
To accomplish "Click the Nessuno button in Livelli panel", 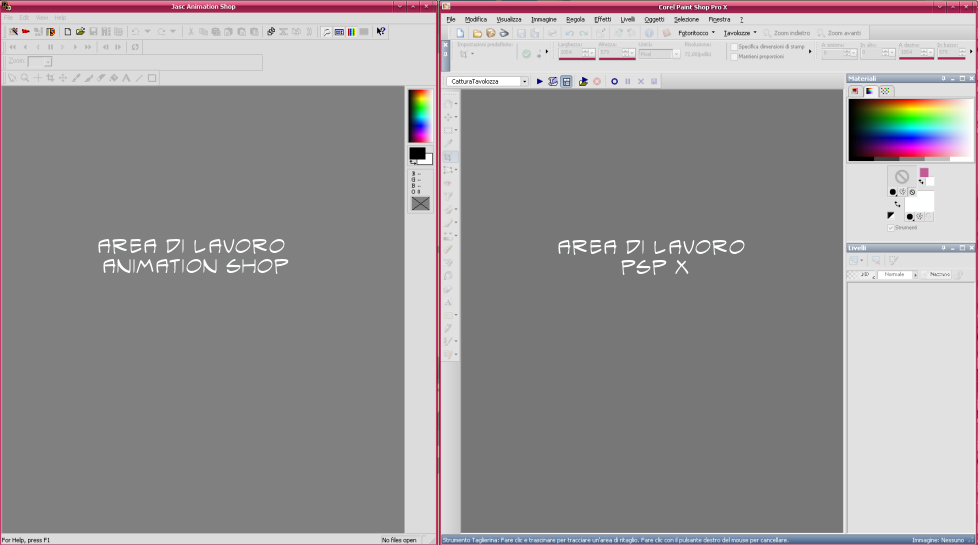I will point(939,274).
